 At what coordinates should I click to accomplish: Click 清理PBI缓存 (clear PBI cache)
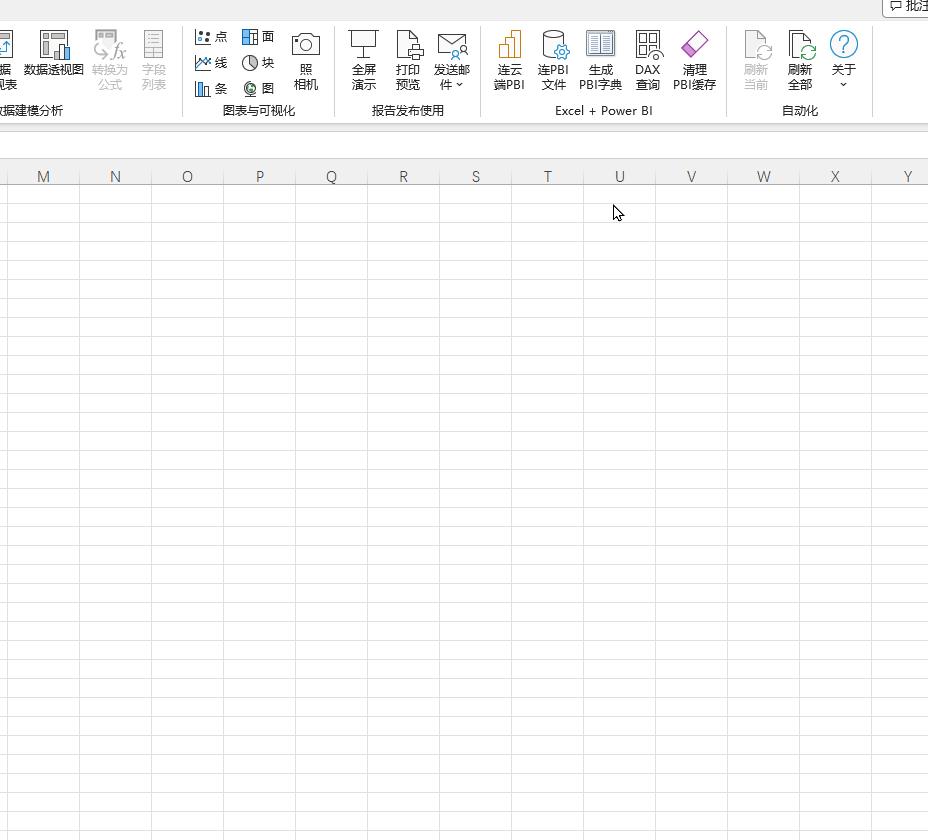pyautogui.click(x=694, y=58)
